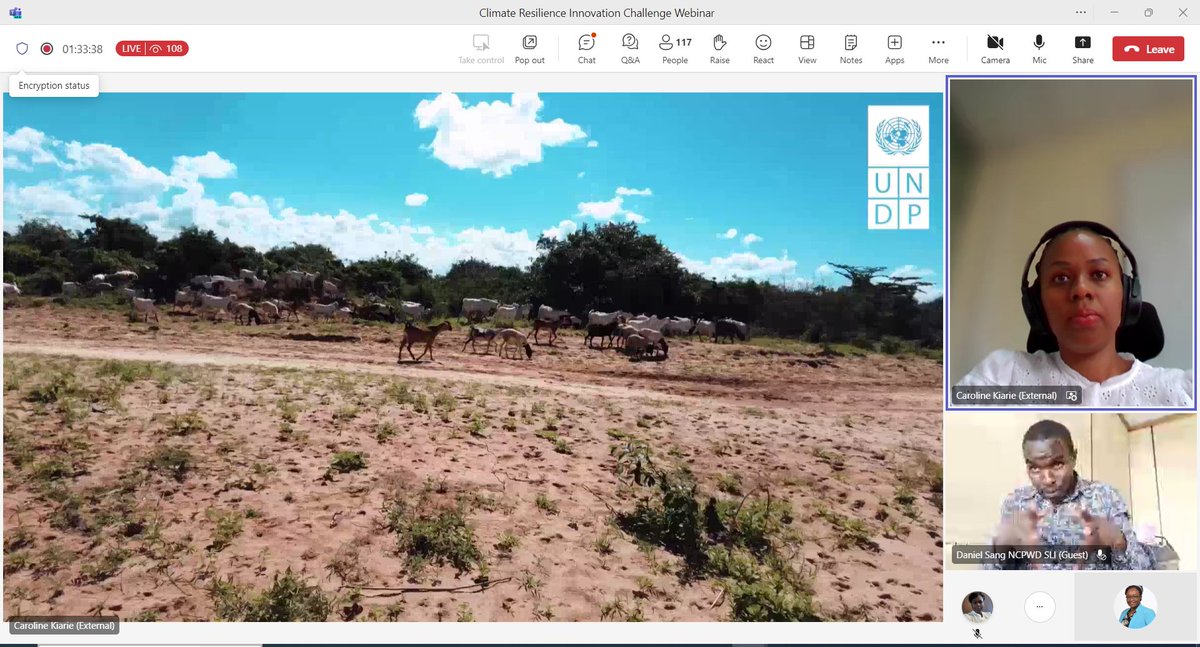This screenshot has height=647, width=1200.
Task: Click the encryption status shield icon
Action: 21,47
